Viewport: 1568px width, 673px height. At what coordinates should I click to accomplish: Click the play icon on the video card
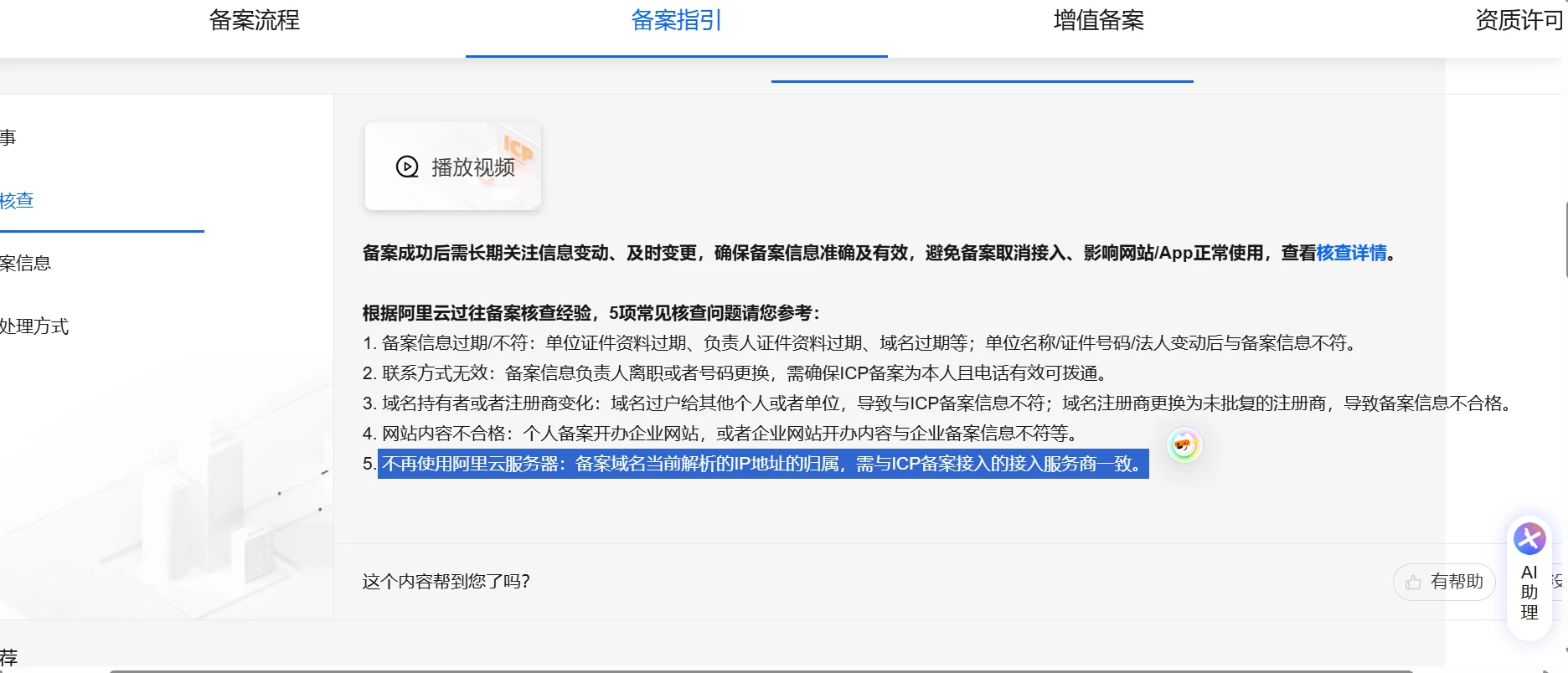point(407,167)
